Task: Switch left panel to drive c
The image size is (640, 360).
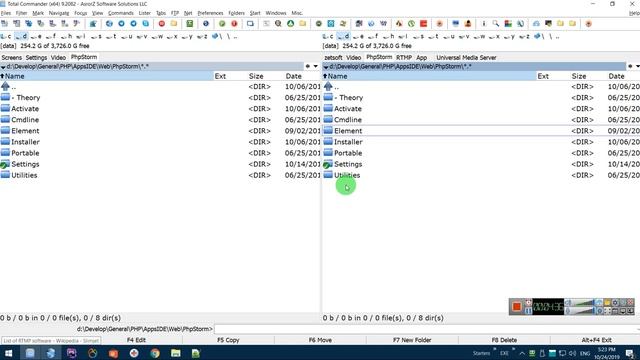Action: click(7, 36)
